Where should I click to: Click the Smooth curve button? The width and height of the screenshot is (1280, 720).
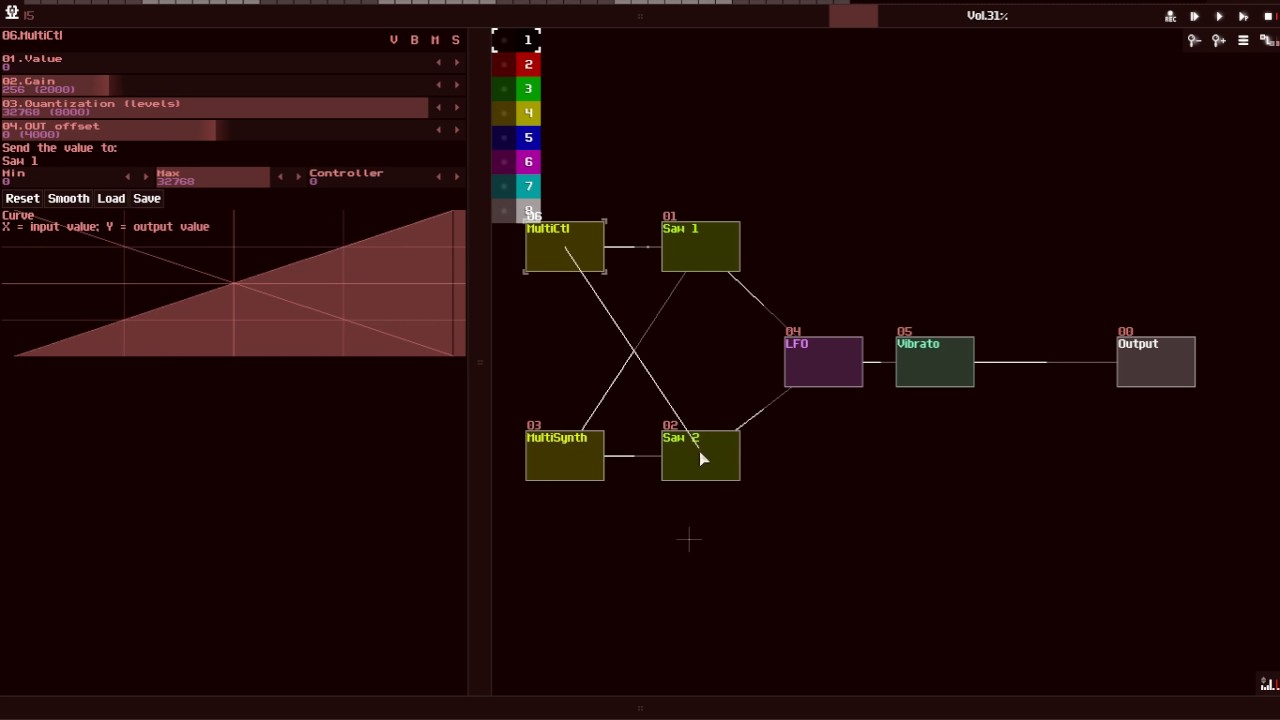tap(68, 199)
